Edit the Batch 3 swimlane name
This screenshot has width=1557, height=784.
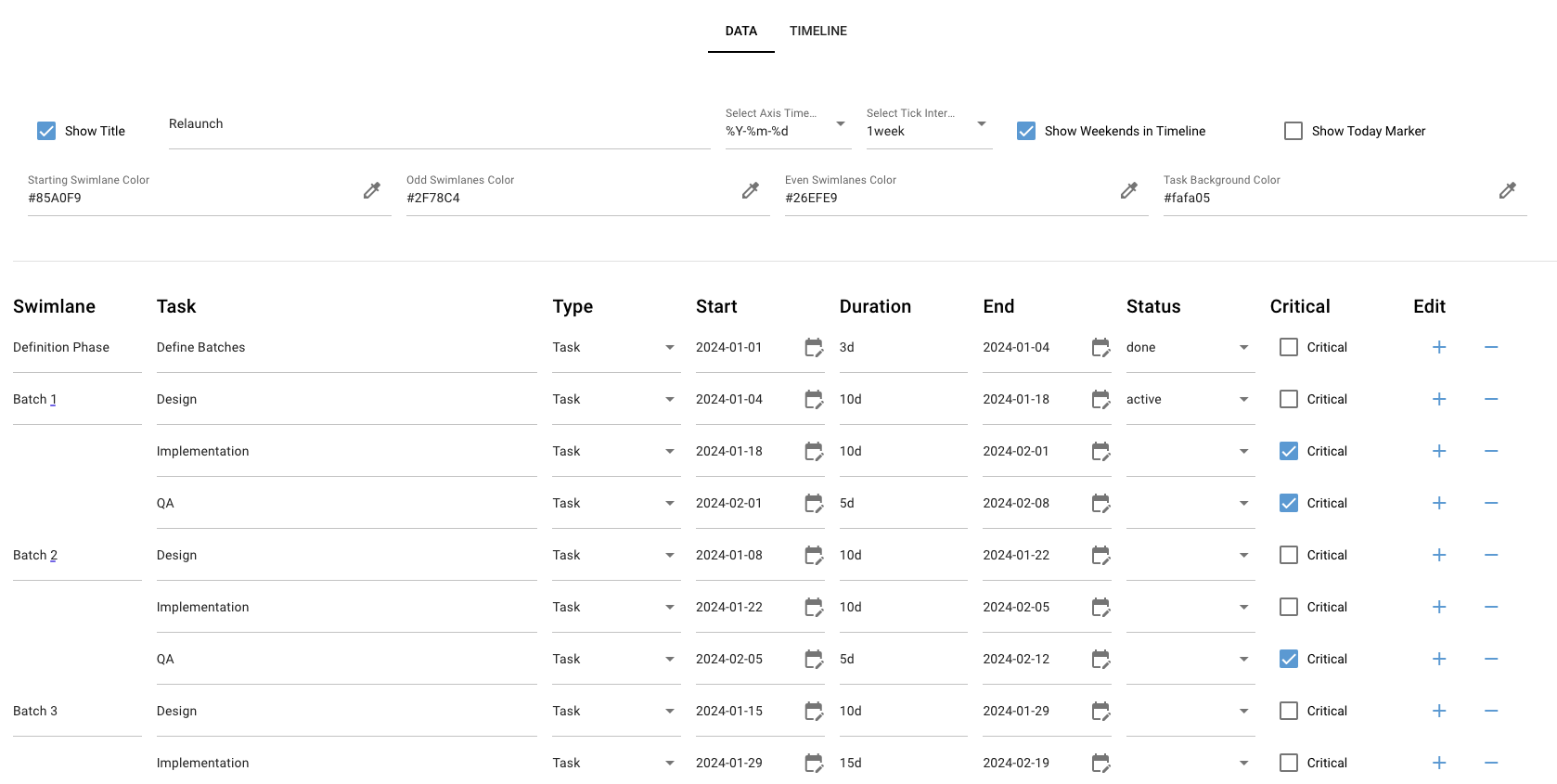coord(77,712)
